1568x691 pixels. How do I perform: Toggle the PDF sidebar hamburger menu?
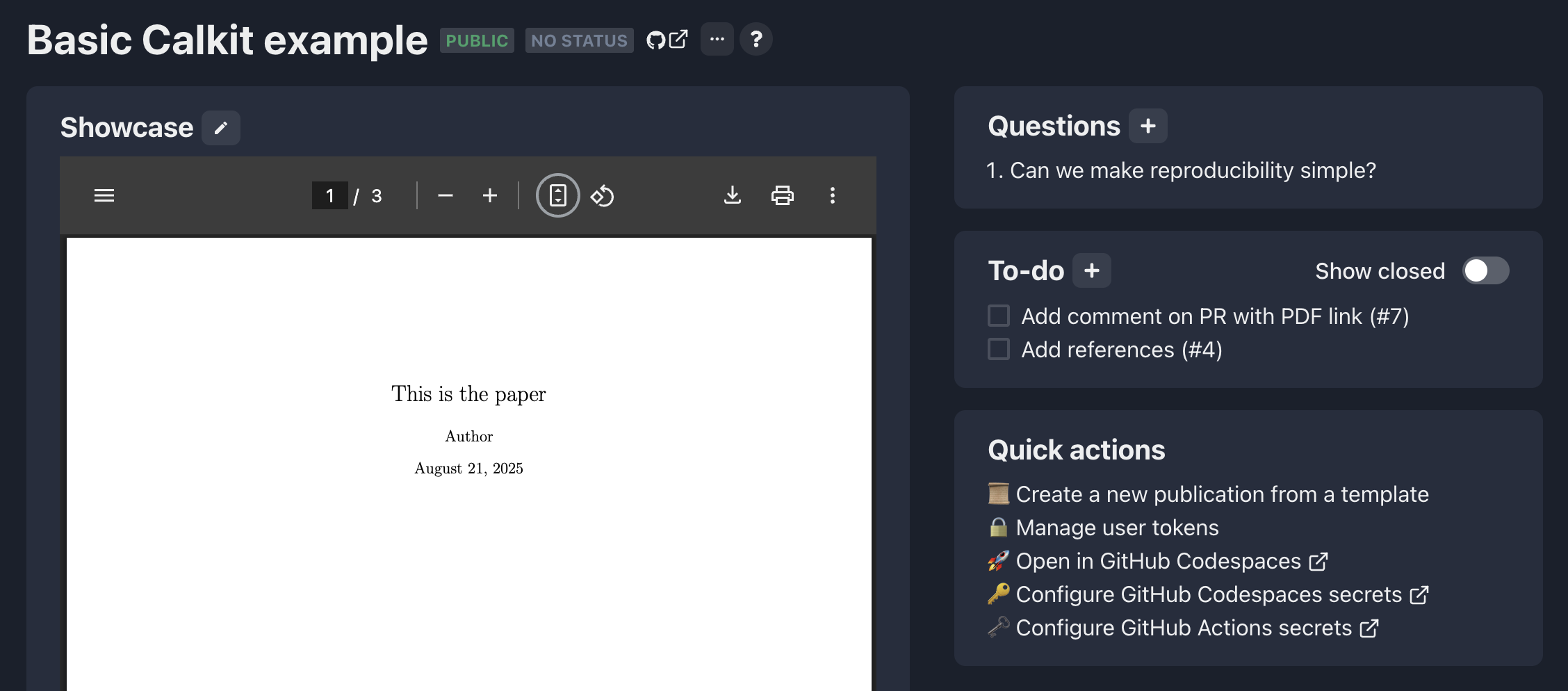point(104,195)
